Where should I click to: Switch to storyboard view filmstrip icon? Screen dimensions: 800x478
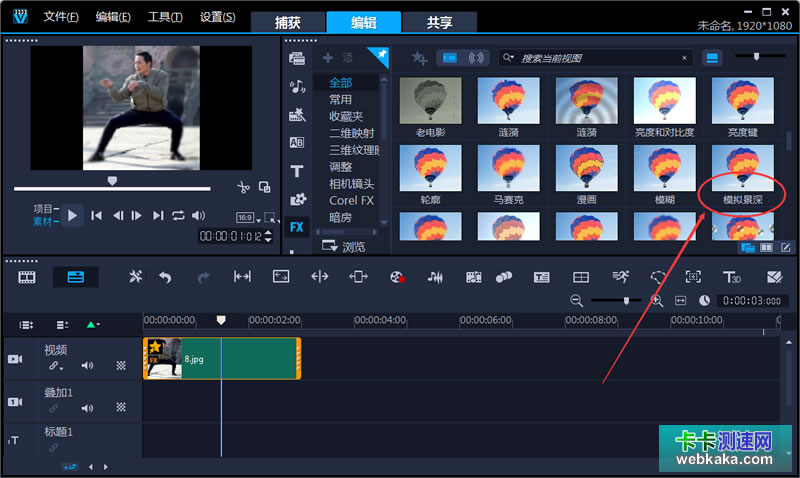click(x=27, y=277)
